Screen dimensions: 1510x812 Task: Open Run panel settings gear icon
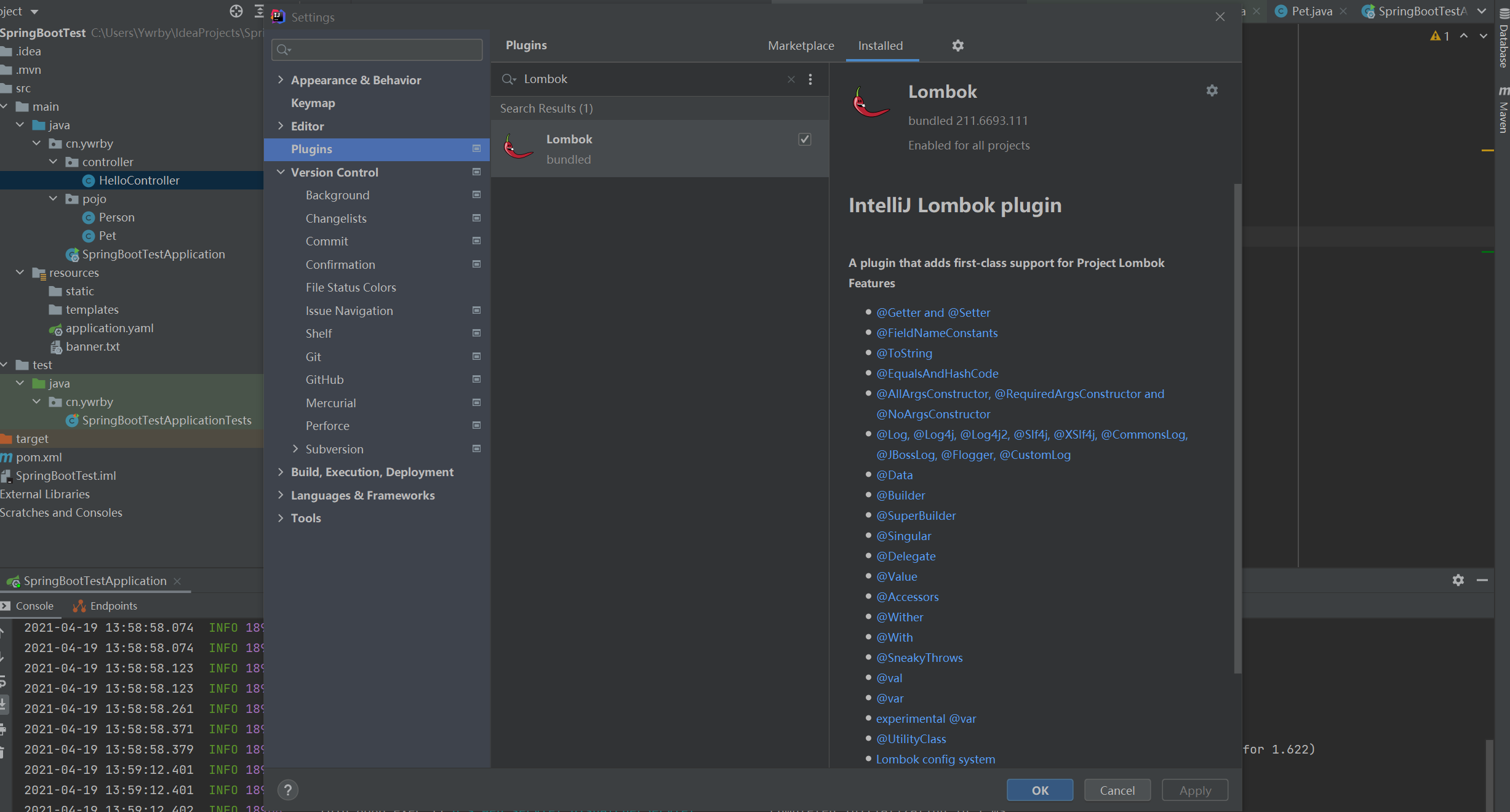coord(1458,580)
